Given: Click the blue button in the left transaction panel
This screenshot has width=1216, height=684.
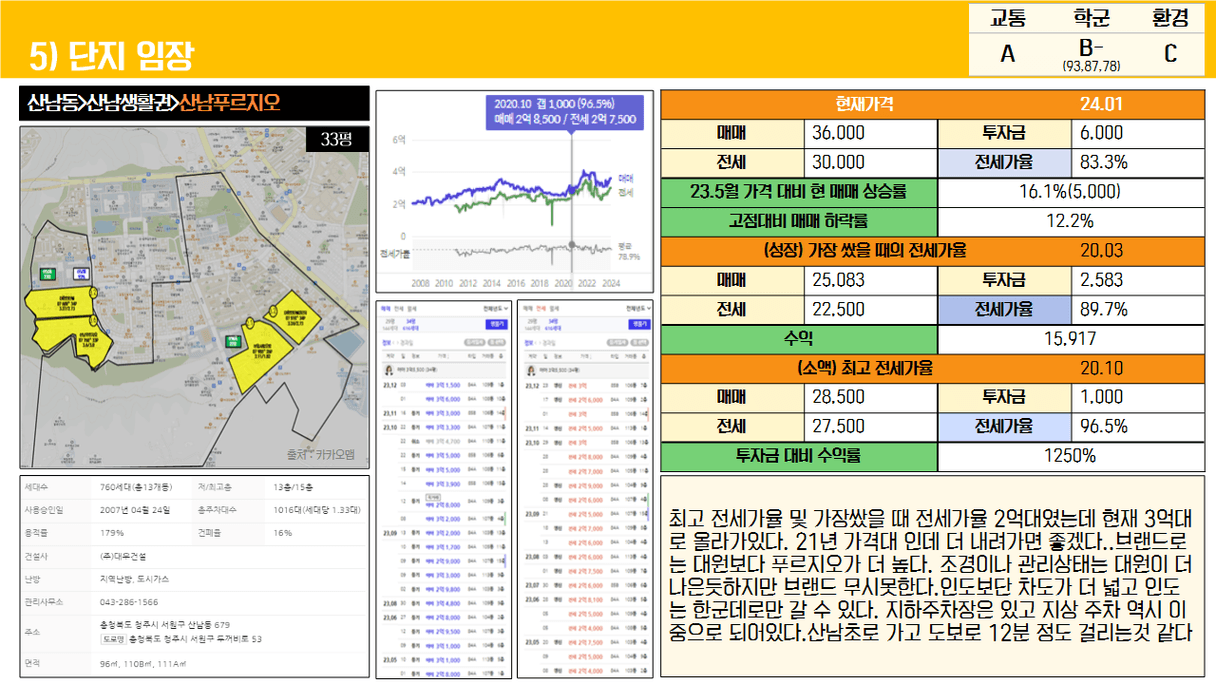Looking at the screenshot, I should pos(496,324).
